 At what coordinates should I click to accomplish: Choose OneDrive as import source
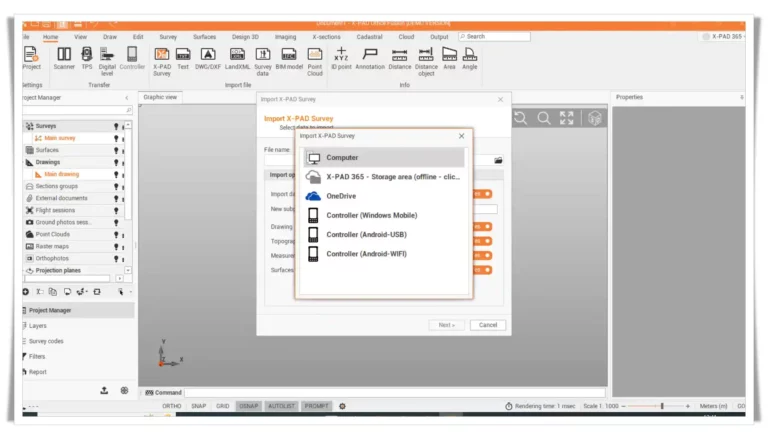click(x=384, y=196)
